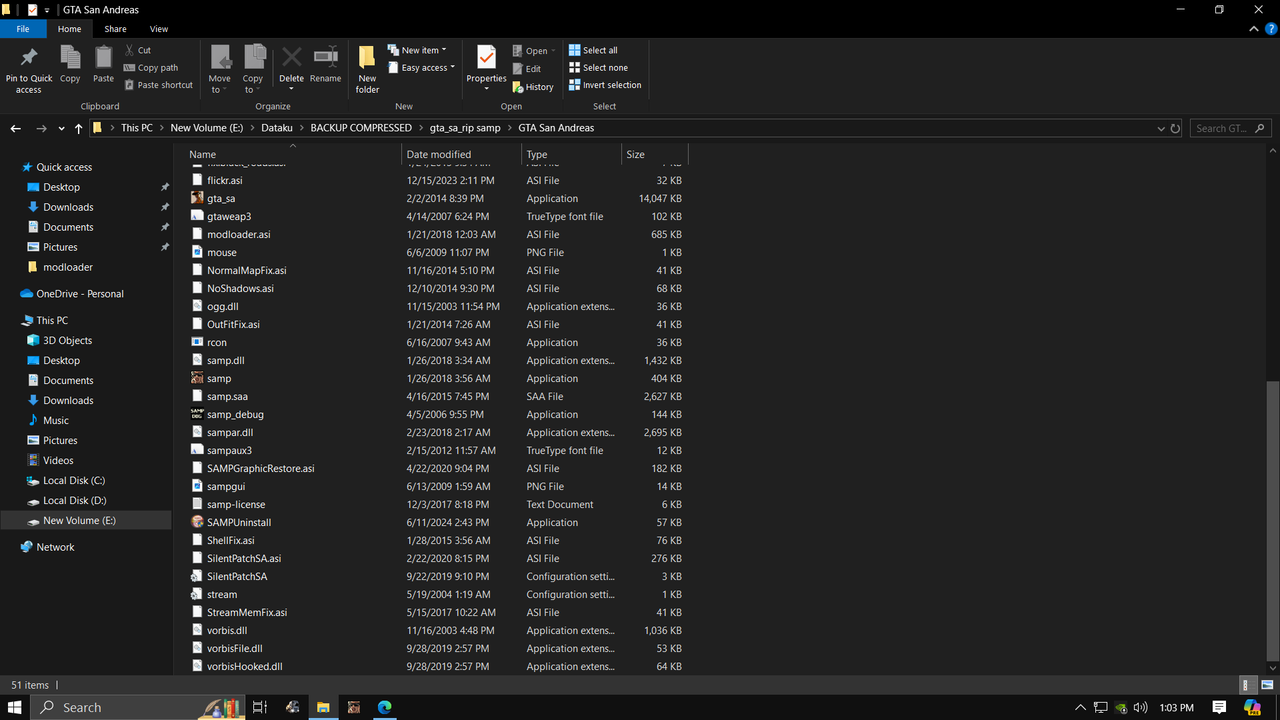This screenshot has width=1280, height=720.
Task: Click the Pin to Quick access icon
Action: click(29, 58)
